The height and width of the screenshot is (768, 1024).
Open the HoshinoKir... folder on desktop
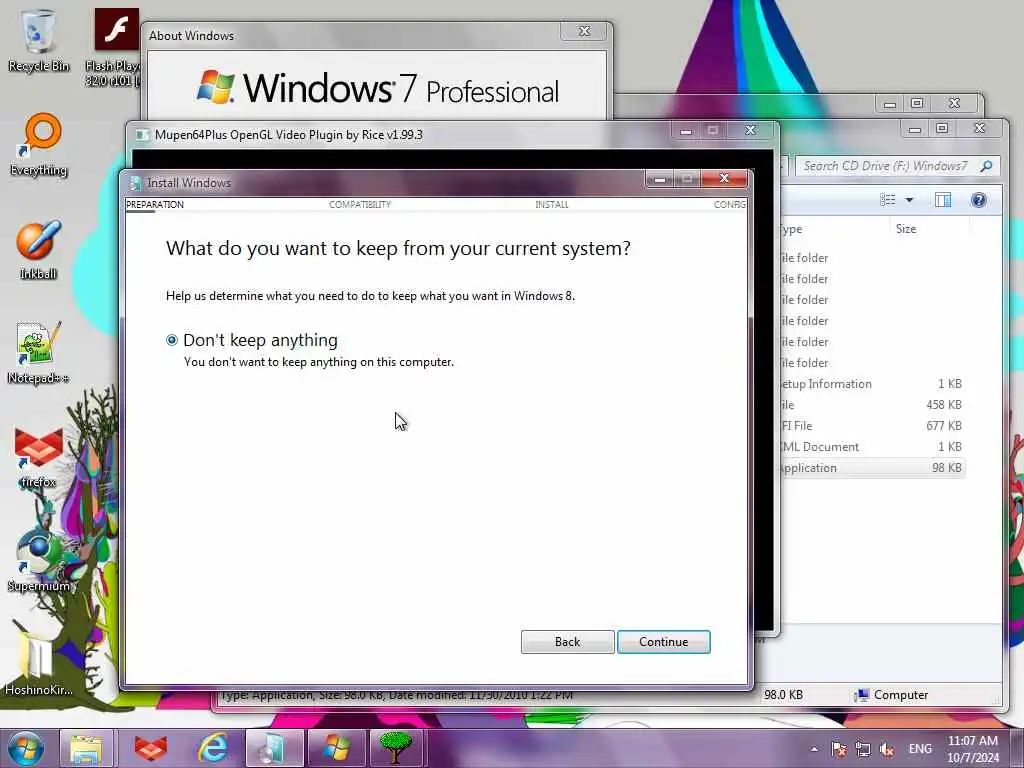(x=39, y=665)
